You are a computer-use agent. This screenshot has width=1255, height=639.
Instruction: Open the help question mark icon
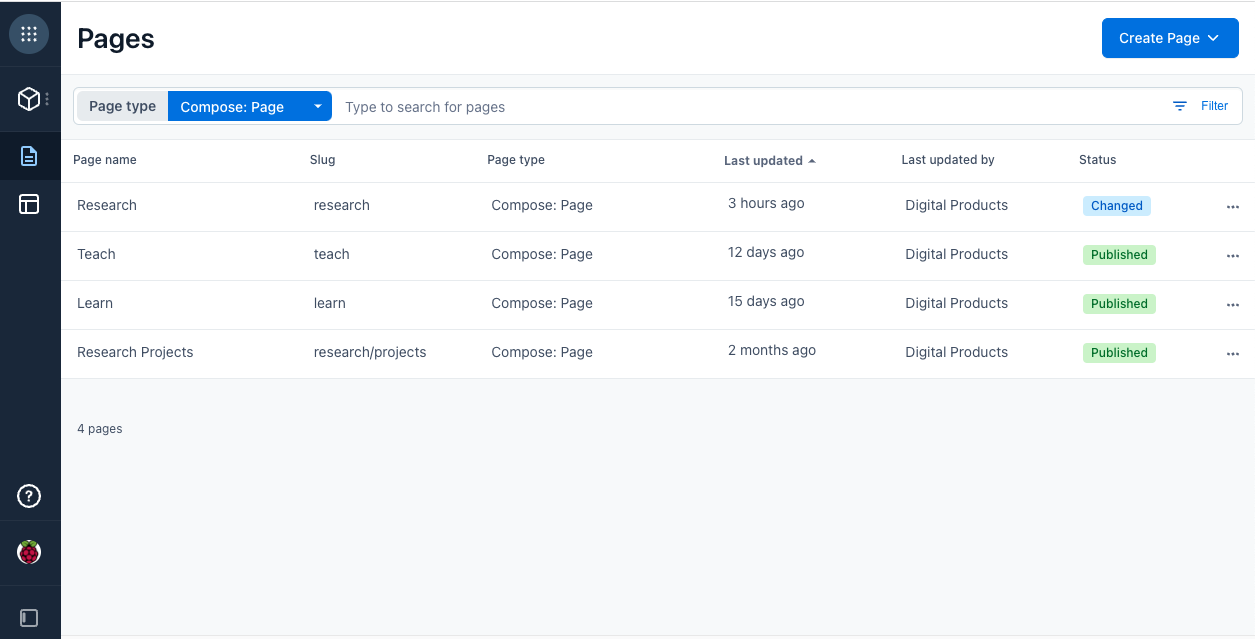29,495
